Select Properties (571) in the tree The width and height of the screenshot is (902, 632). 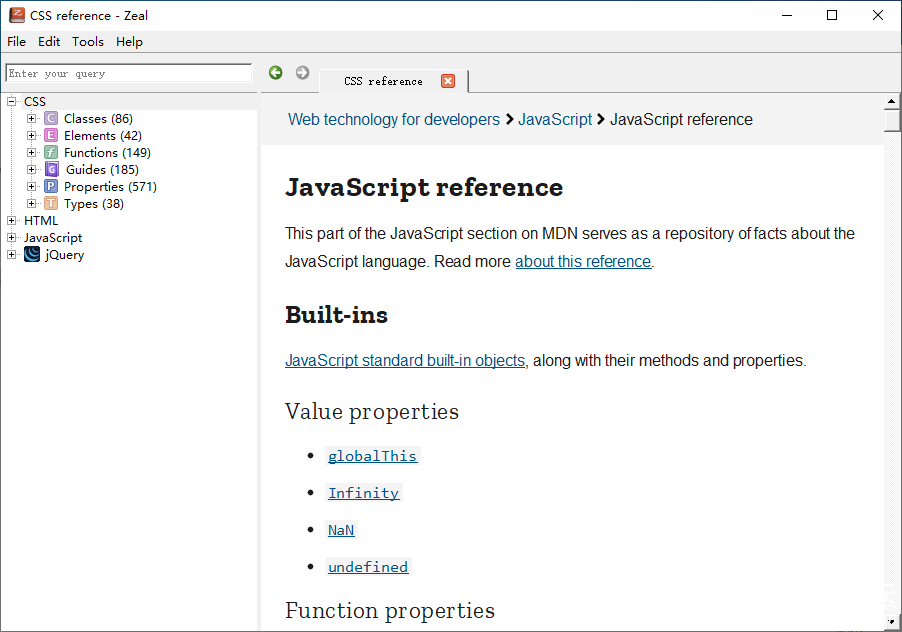click(x=110, y=186)
